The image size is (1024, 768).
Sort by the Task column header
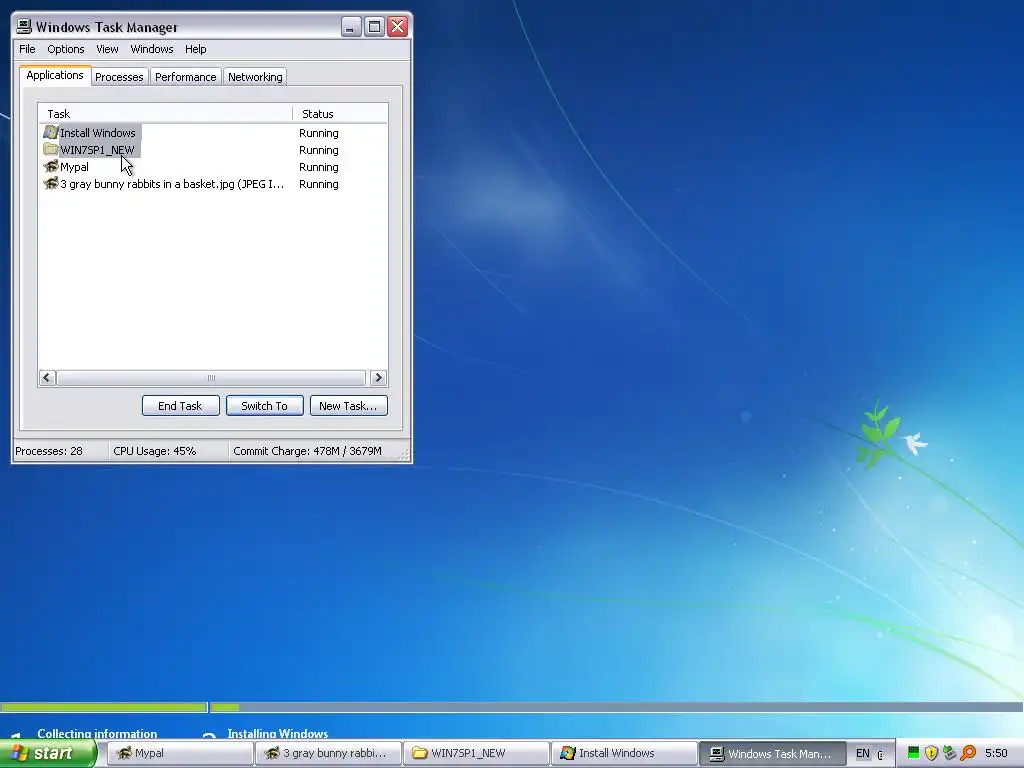point(165,114)
